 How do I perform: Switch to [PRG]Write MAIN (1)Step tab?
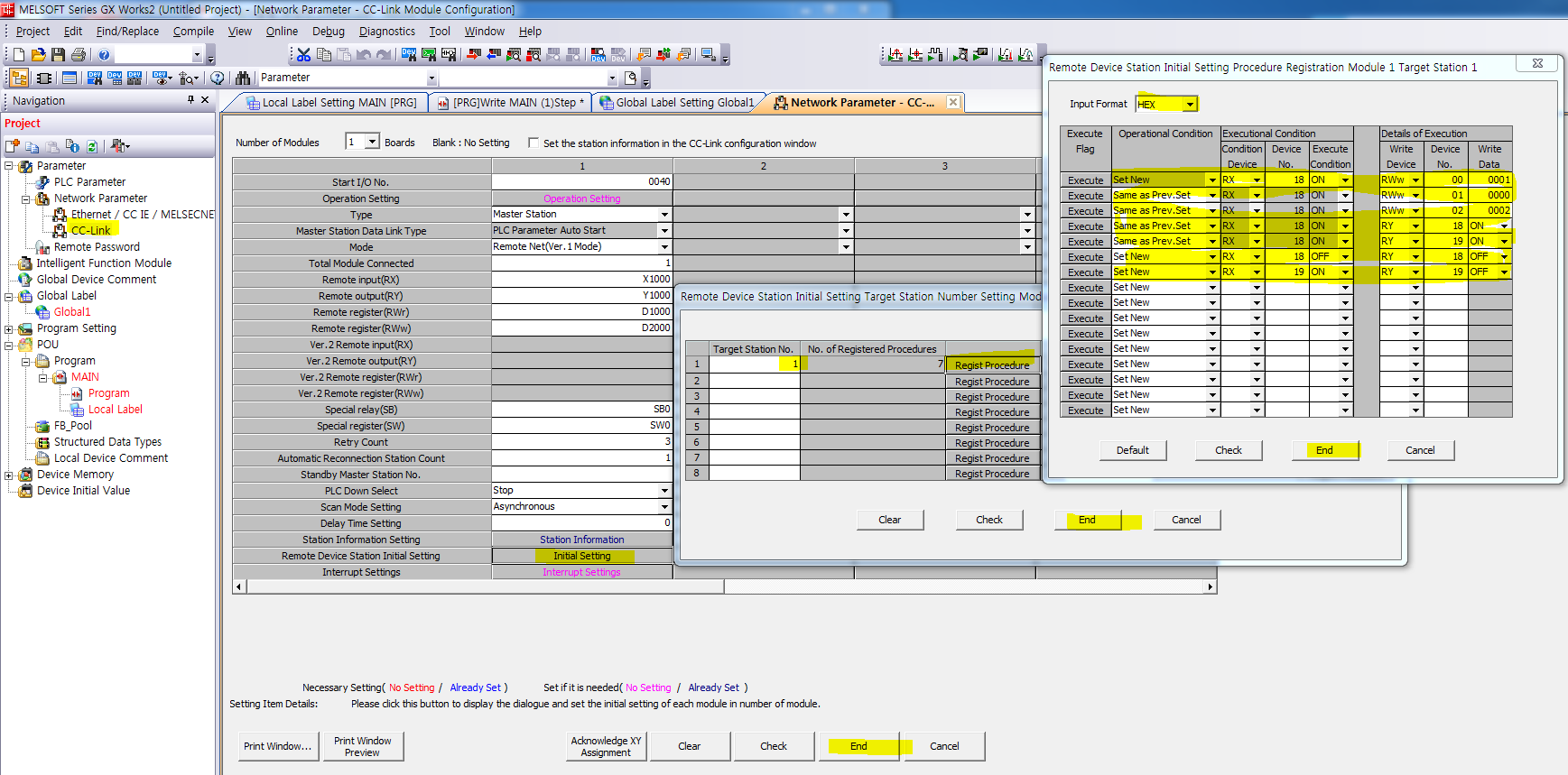tap(512, 103)
